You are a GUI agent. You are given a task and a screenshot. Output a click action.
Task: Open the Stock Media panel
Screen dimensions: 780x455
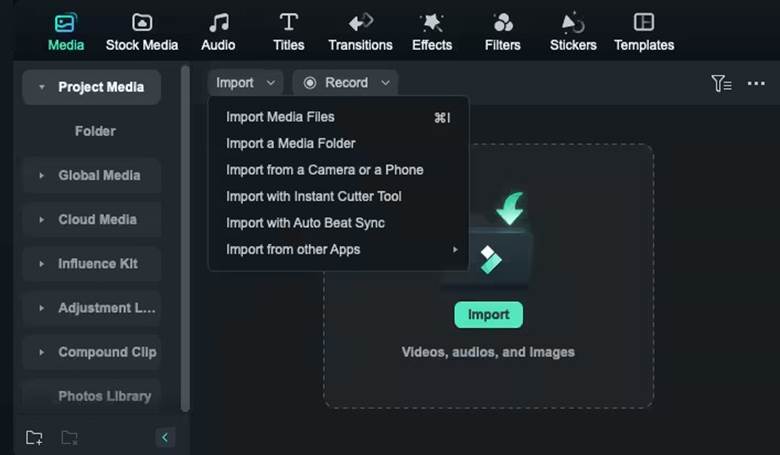(142, 32)
